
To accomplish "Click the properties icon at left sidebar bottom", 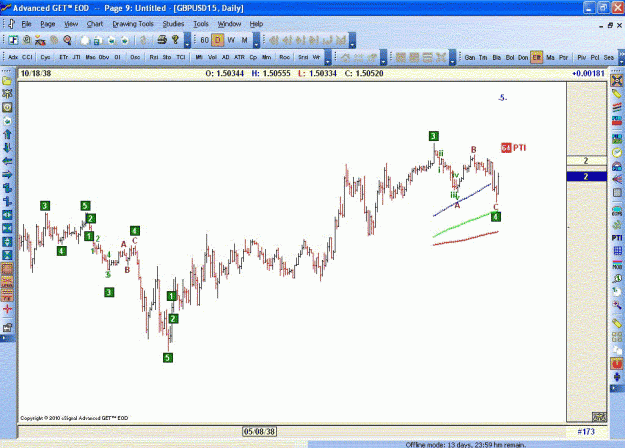I will [x=7, y=328].
